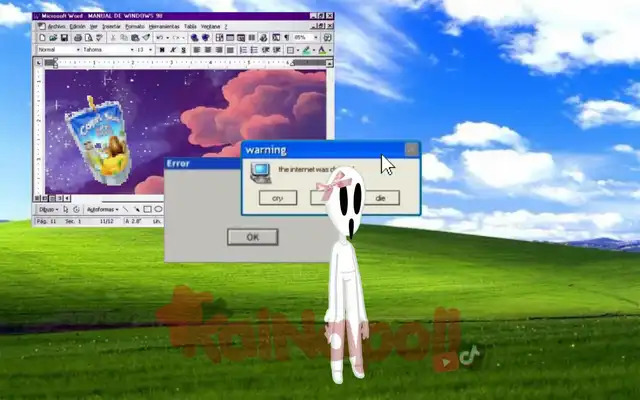Click the Select Objects arrow tool
The width and height of the screenshot is (640, 400).
point(66,210)
